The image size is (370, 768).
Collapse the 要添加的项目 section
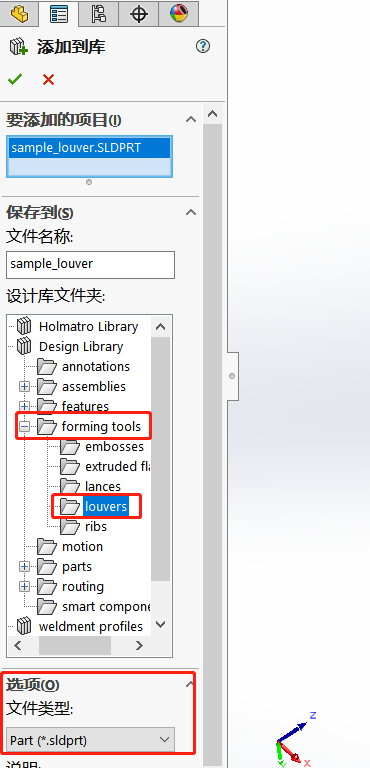(191, 120)
